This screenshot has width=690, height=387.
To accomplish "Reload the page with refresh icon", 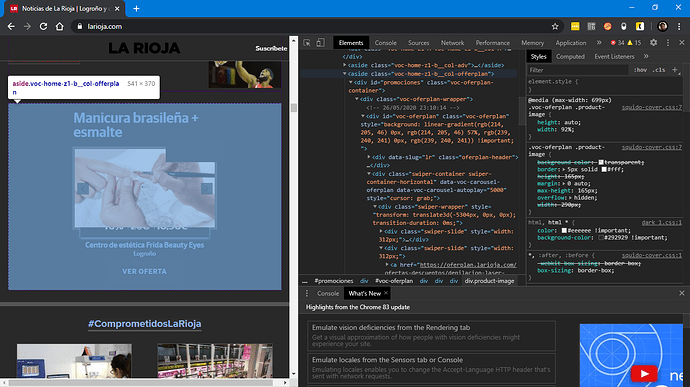I will point(43,26).
